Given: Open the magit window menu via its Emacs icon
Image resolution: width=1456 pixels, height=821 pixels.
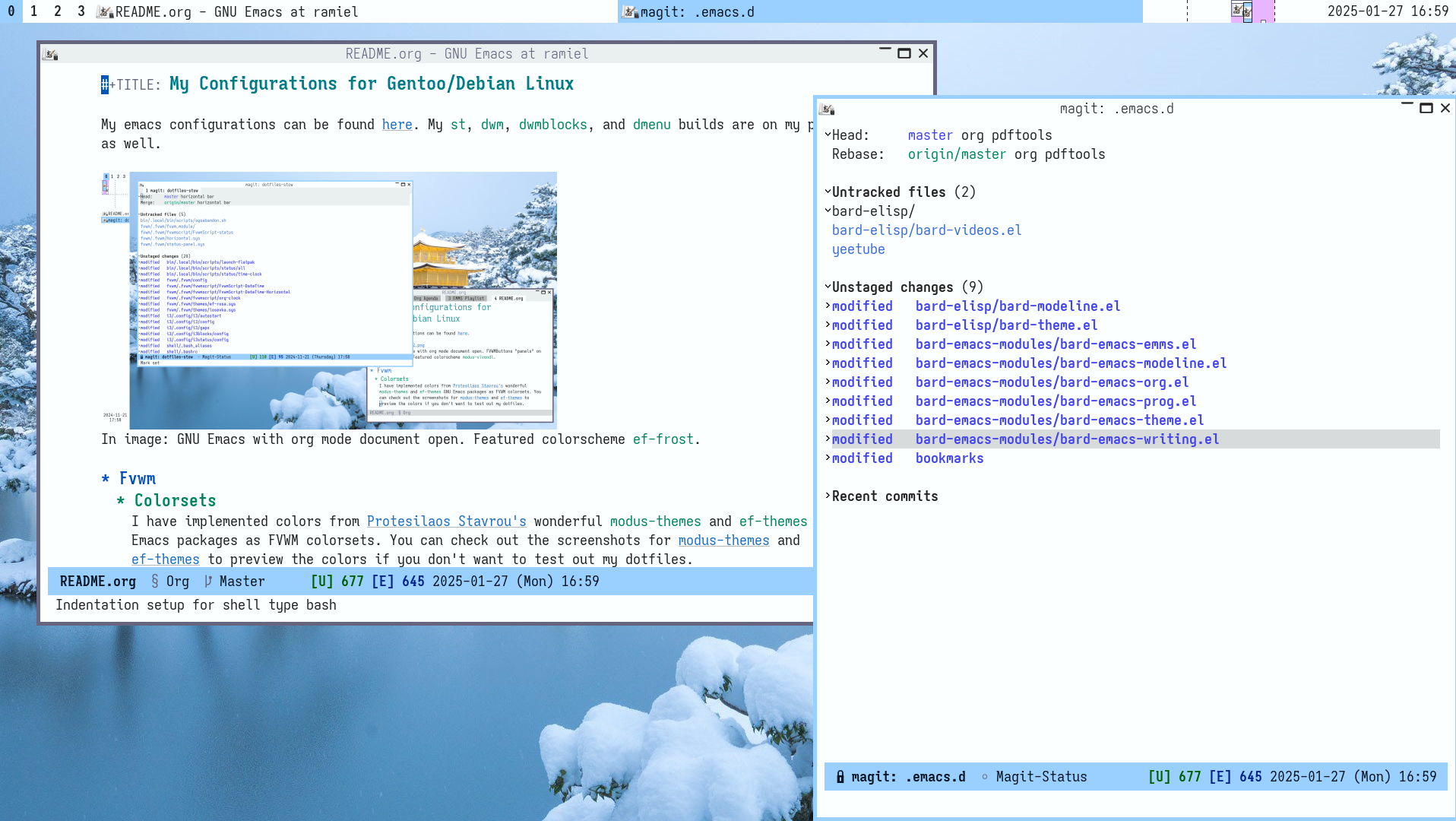Looking at the screenshot, I should 827,109.
